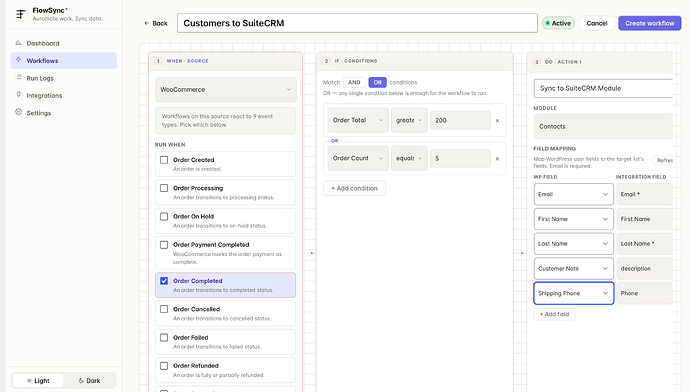Edit the Order Count value 5 field
This screenshot has height=392, width=690.
click(x=460, y=158)
